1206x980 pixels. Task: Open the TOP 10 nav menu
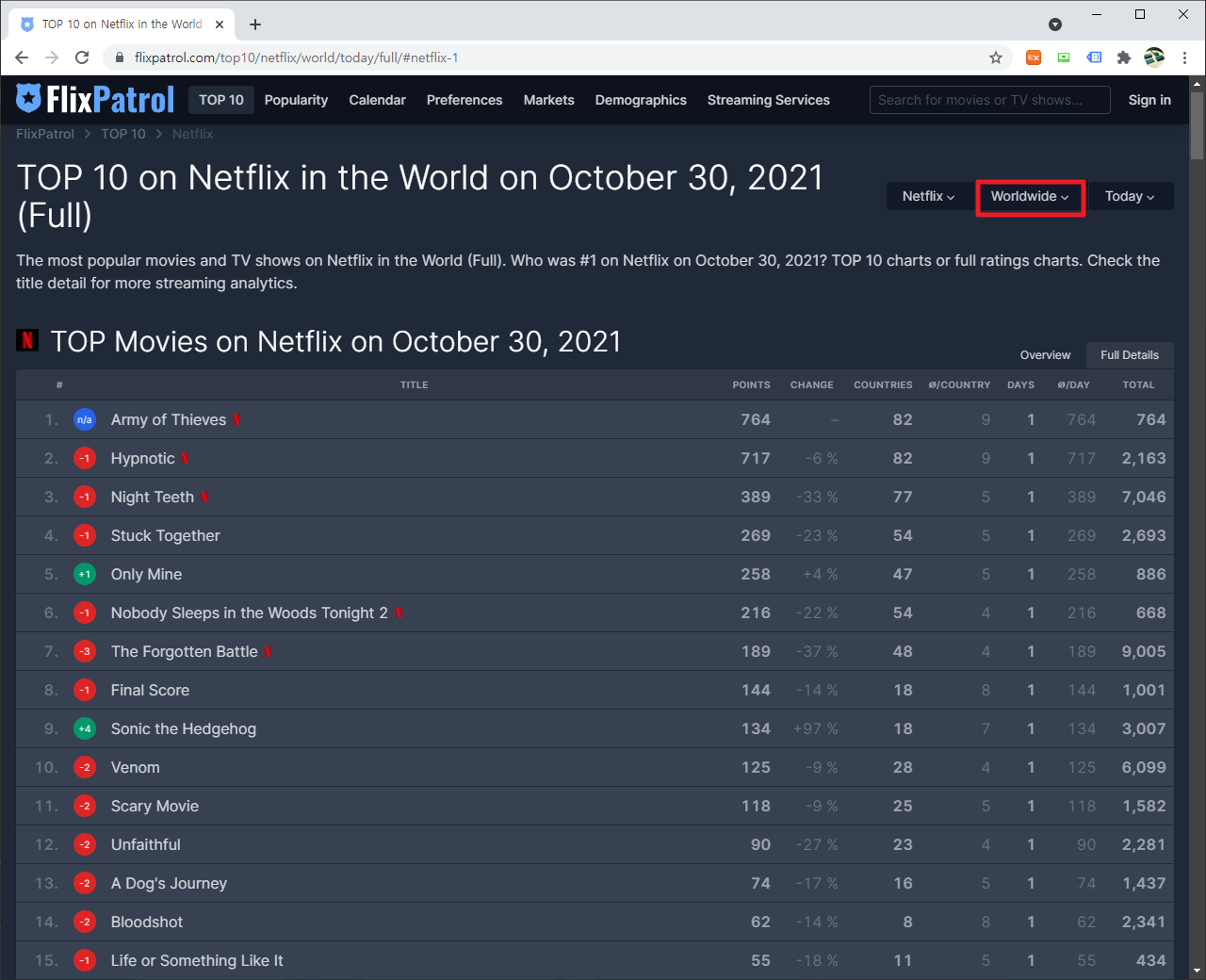tap(221, 100)
